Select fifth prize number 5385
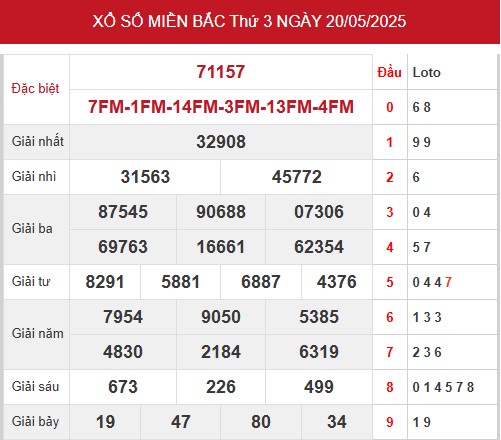This screenshot has width=501, height=440. tap(319, 317)
